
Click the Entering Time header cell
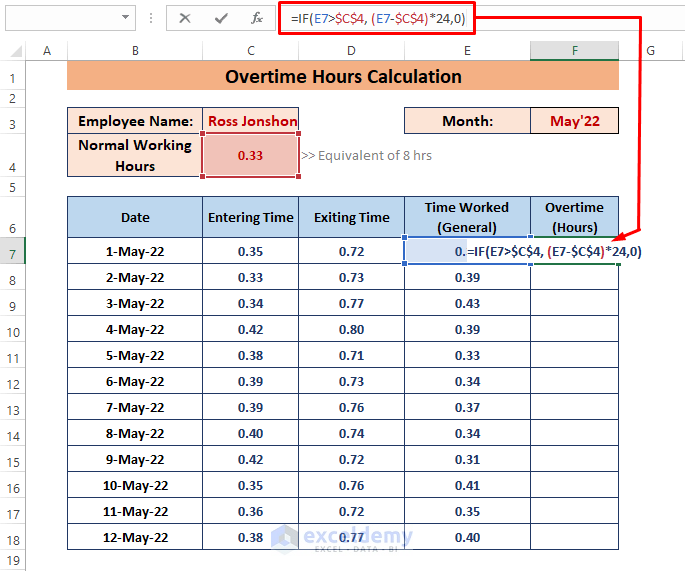tap(250, 217)
